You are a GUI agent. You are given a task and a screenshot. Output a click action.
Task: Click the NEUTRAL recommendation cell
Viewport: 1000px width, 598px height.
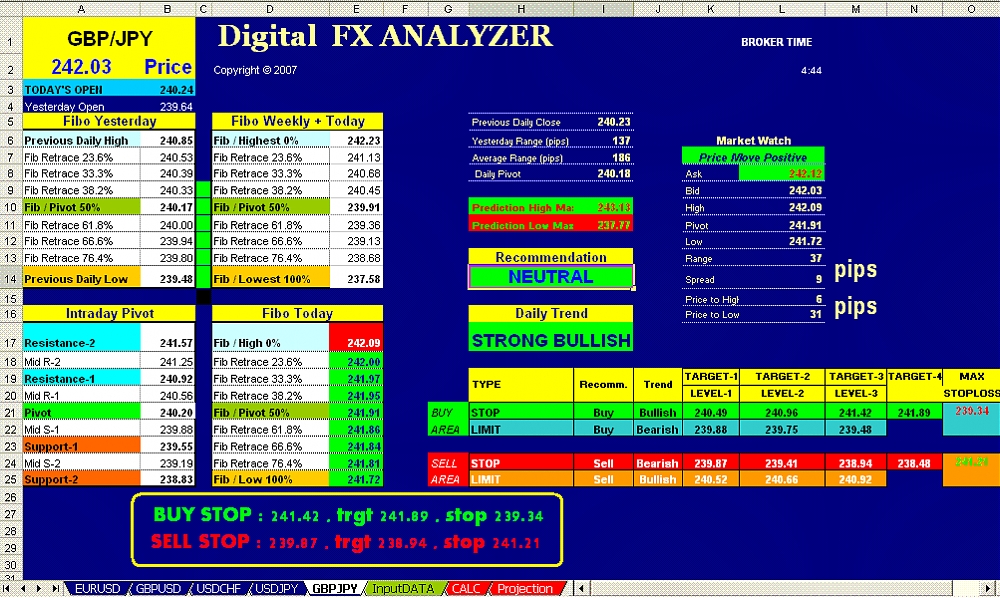(x=550, y=277)
